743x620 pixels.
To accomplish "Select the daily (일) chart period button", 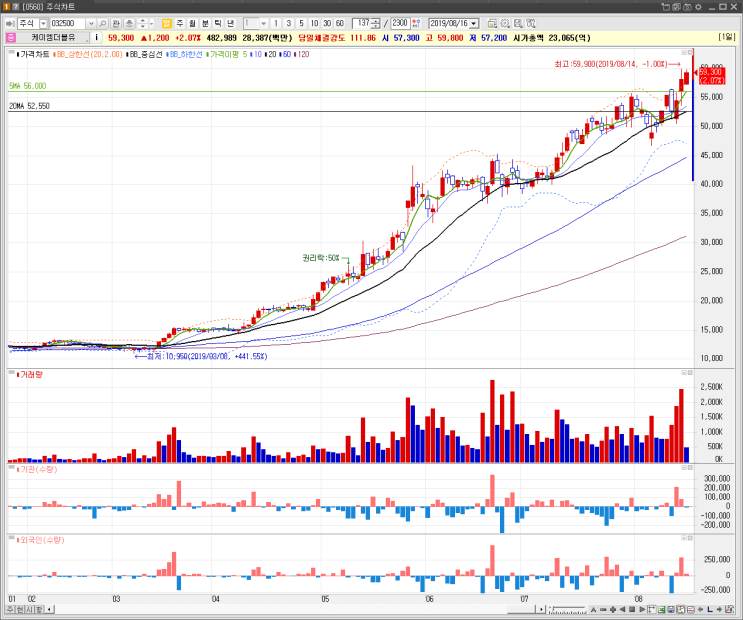I will [x=167, y=23].
